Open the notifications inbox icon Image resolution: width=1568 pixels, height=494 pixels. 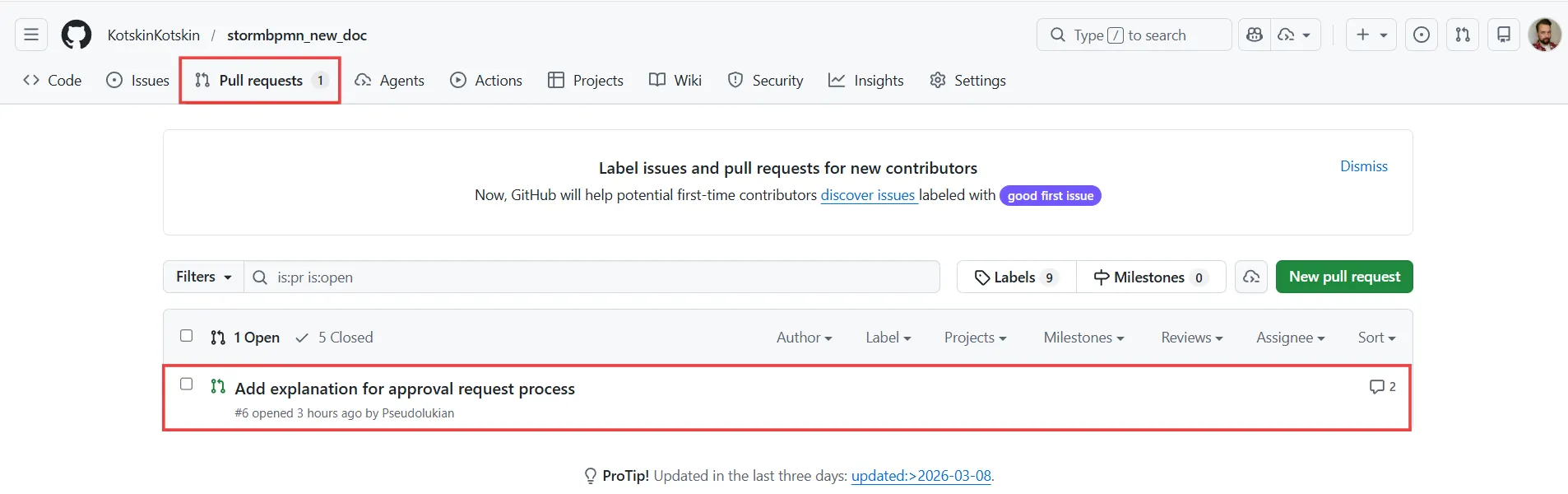point(1504,35)
